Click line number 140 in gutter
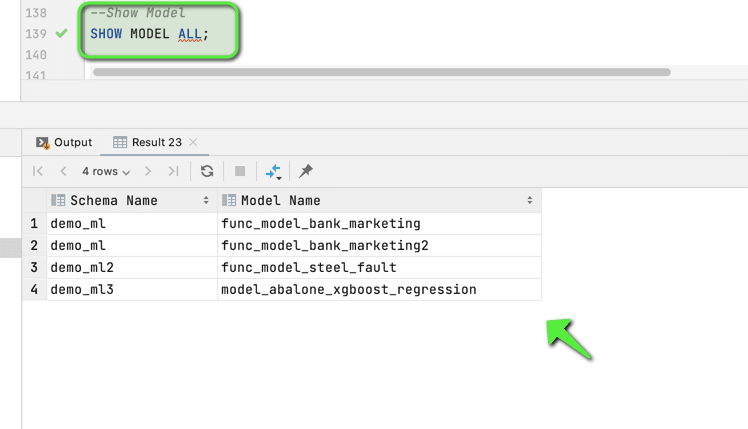 36,55
